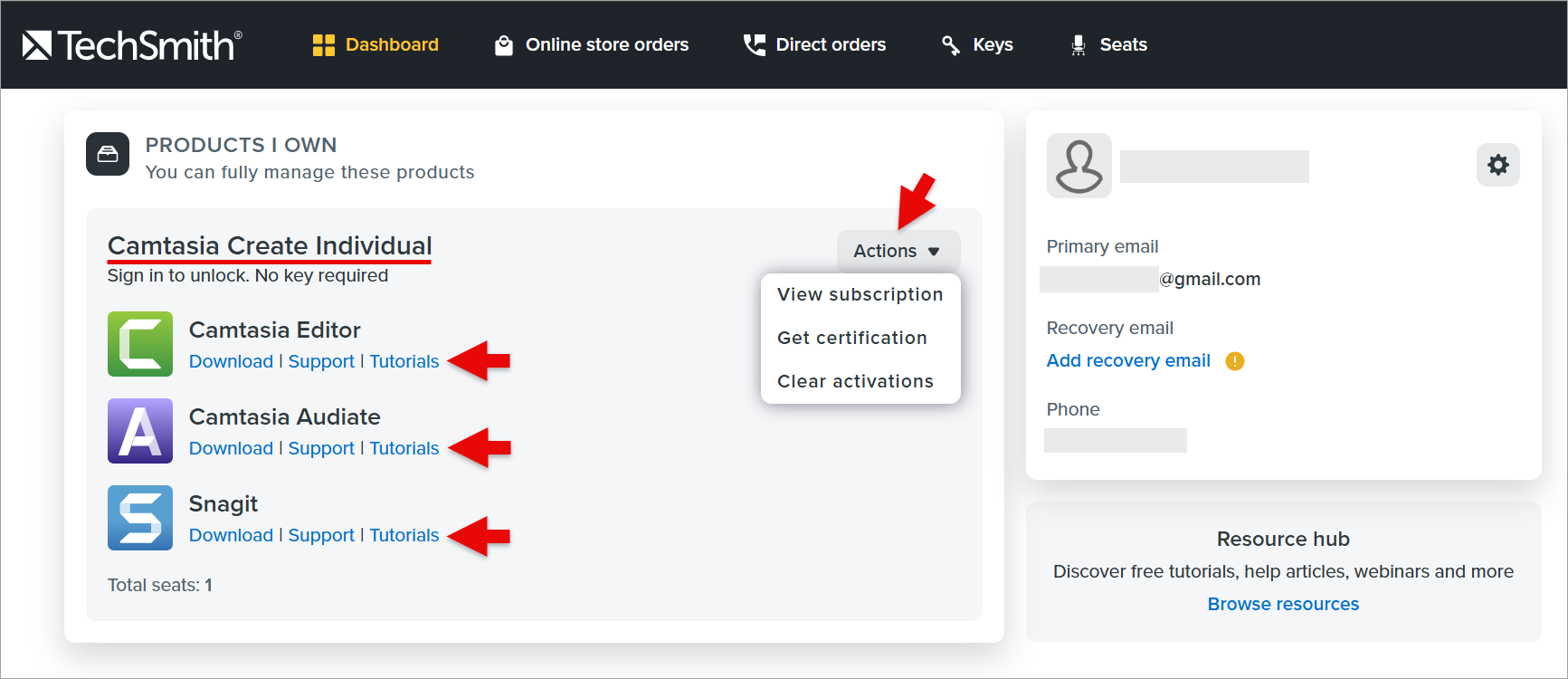Click the Recovery email label

pos(1109,328)
